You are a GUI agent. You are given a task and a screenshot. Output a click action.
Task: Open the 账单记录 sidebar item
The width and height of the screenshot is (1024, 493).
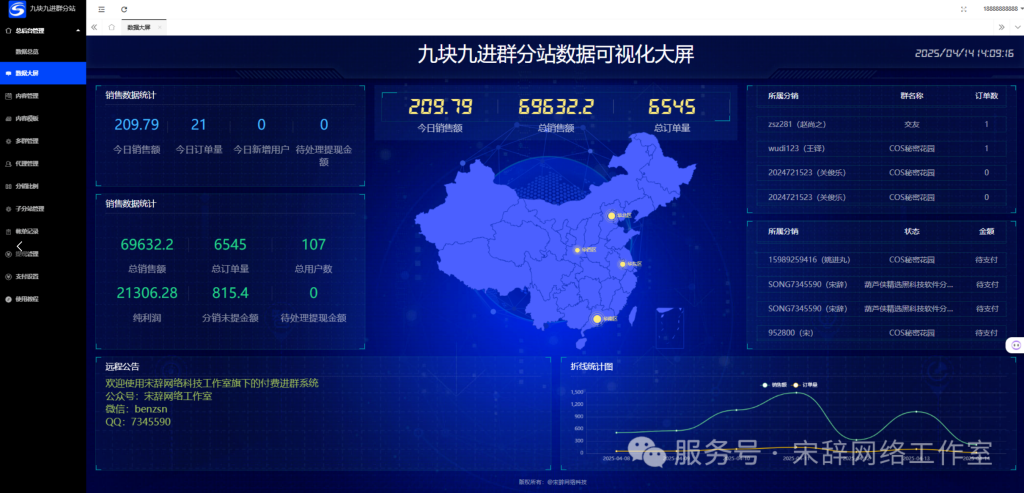[43, 231]
